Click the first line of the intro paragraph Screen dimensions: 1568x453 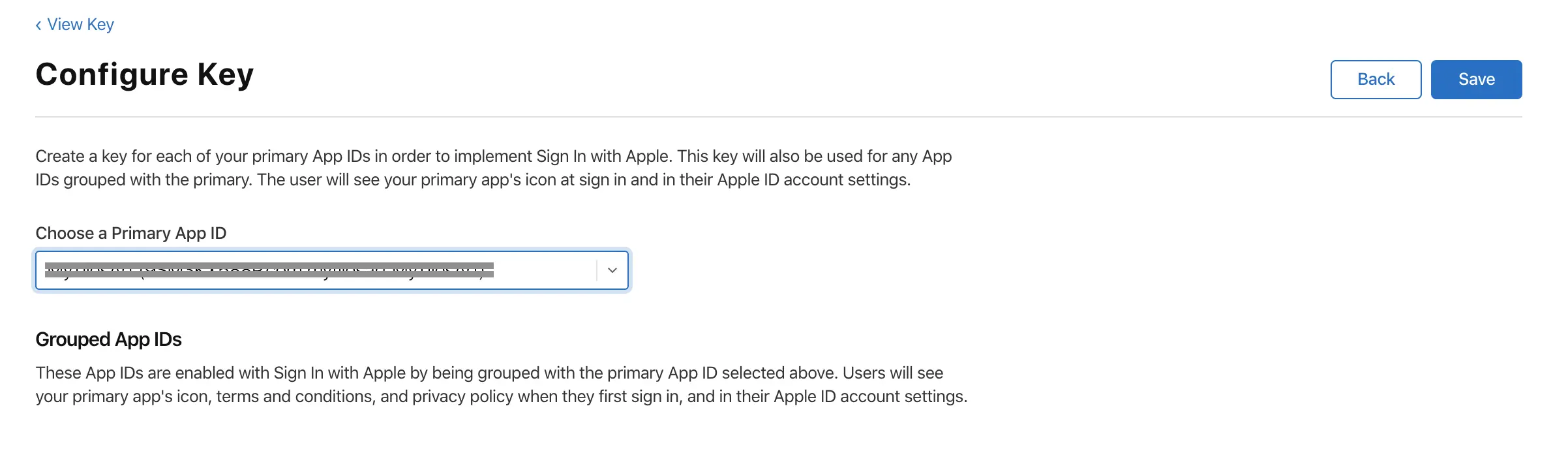(493, 157)
